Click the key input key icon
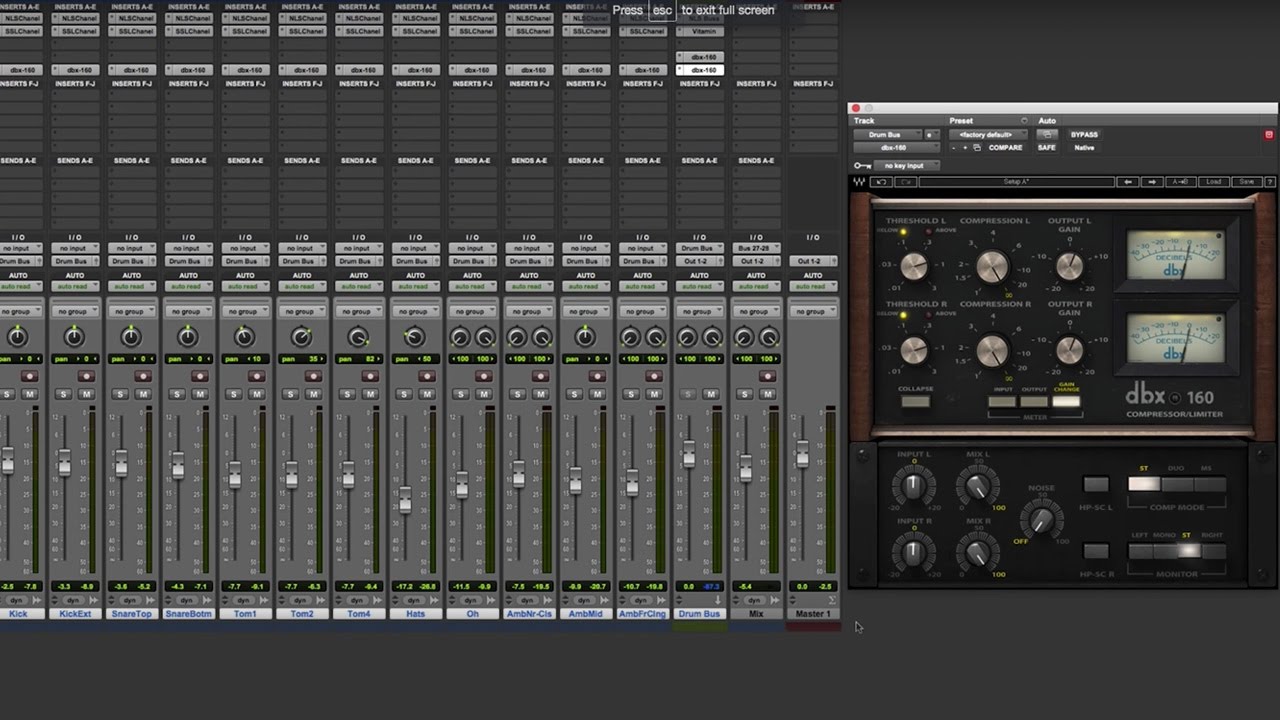 (861, 166)
